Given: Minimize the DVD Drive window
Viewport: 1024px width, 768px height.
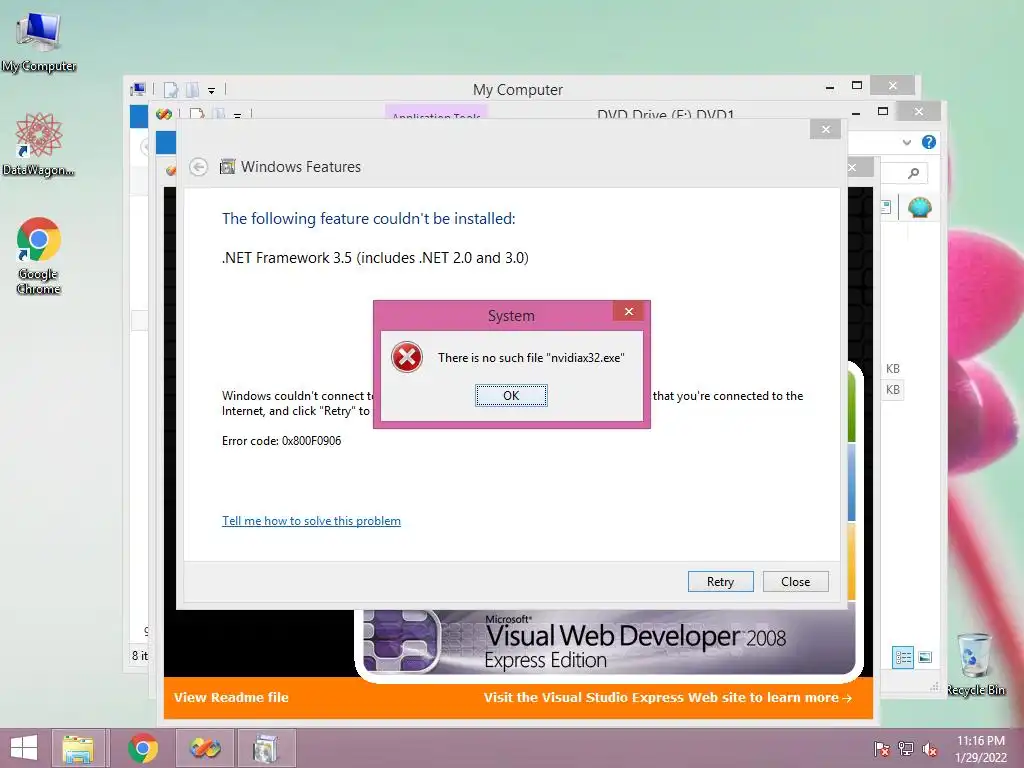Looking at the screenshot, I should pyautogui.click(x=856, y=112).
